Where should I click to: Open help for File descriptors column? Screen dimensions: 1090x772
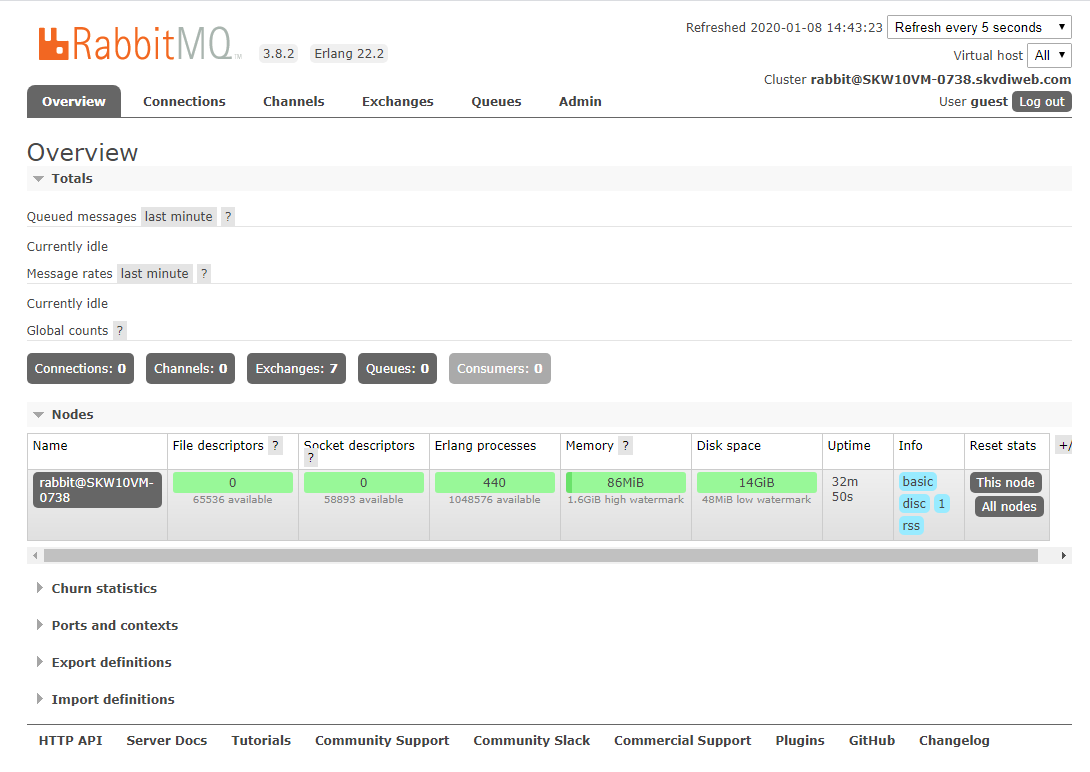pos(275,445)
